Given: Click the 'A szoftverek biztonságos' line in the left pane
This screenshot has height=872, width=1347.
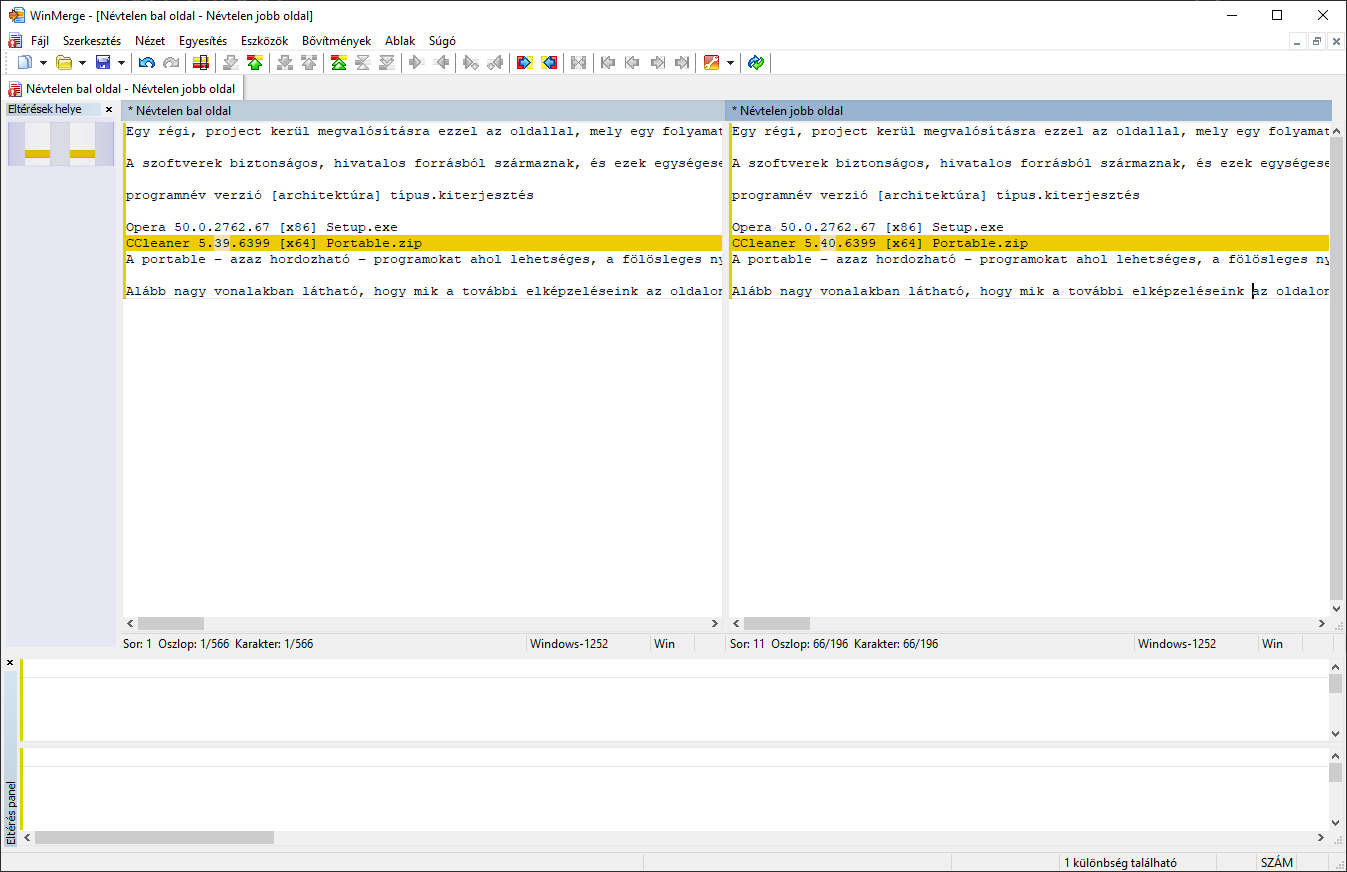Looking at the screenshot, I should pos(422,163).
